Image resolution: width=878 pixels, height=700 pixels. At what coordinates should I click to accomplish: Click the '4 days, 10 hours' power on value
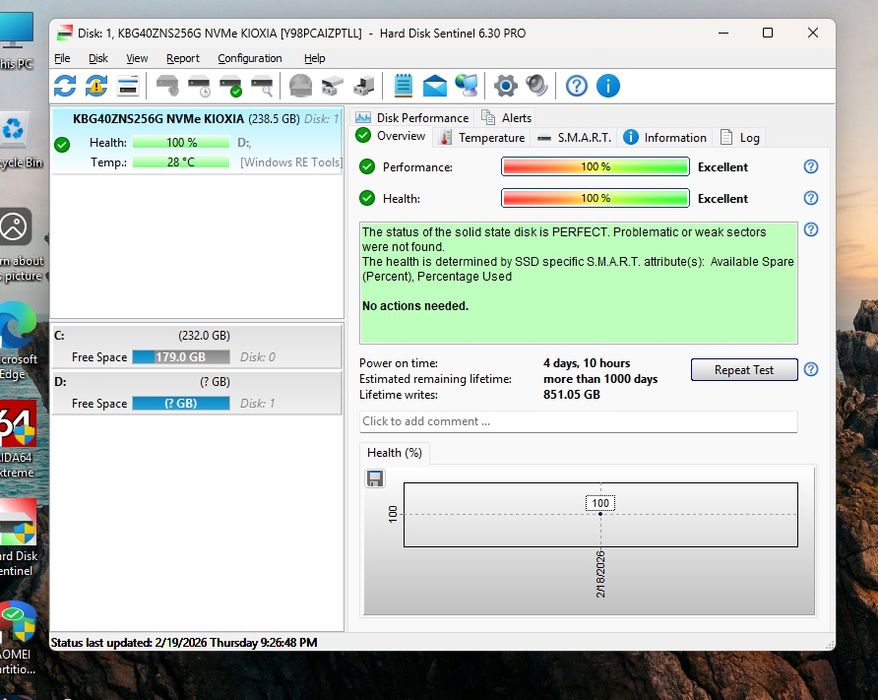click(x=586, y=363)
